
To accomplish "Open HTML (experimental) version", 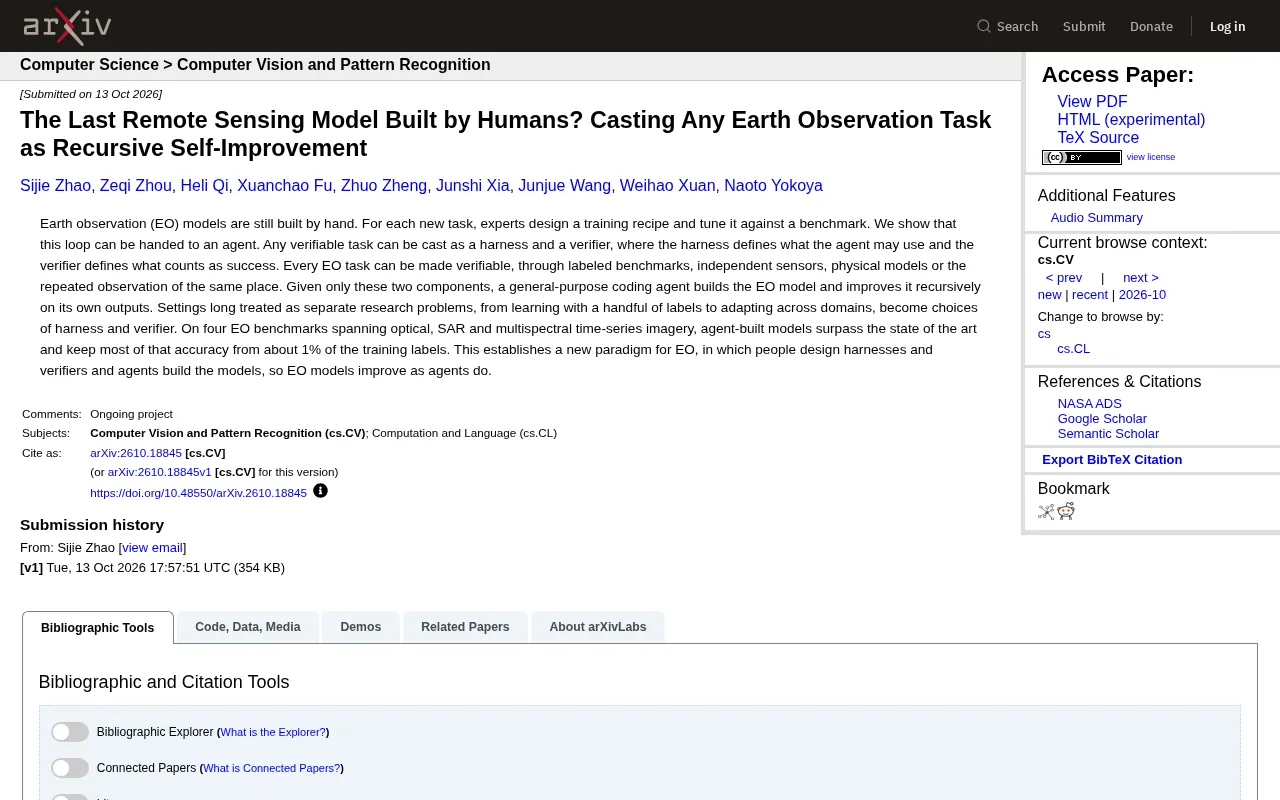I will (1131, 120).
